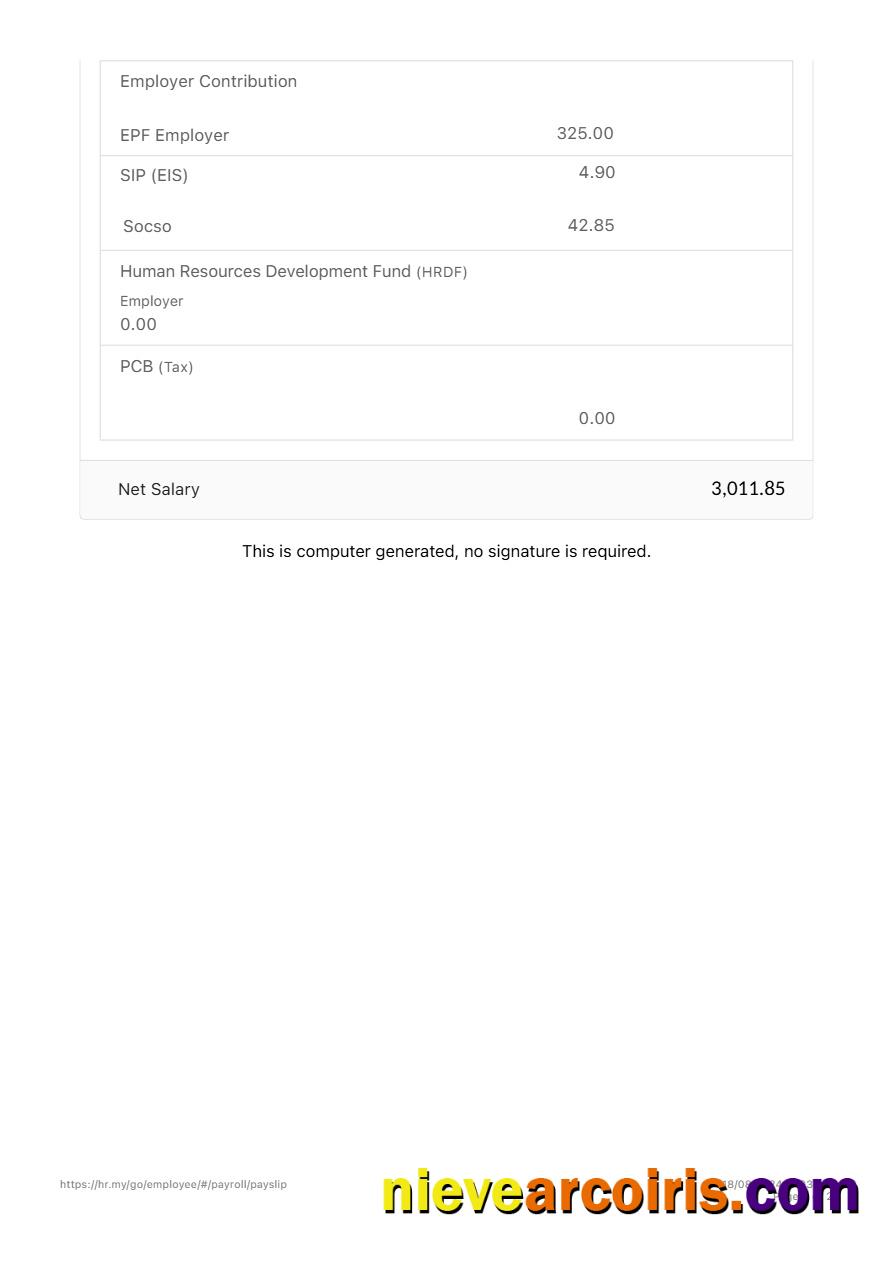Select the SIP (EIS) label
This screenshot has height=1262, width=892.
pos(154,176)
